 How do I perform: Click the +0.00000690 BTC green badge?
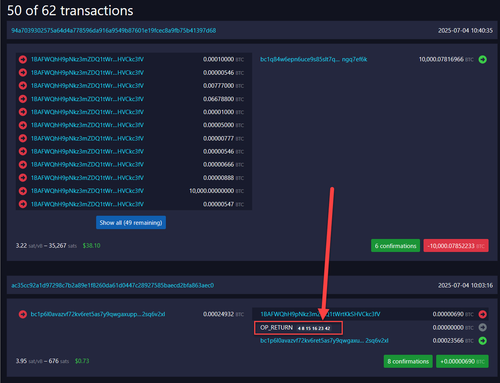click(x=462, y=361)
